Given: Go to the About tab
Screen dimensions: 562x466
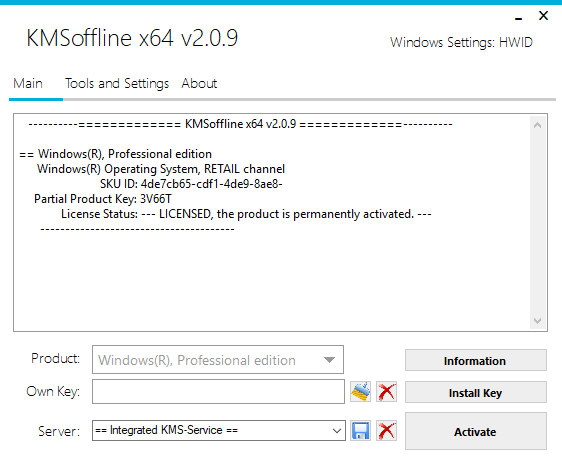Looking at the screenshot, I should (199, 84).
